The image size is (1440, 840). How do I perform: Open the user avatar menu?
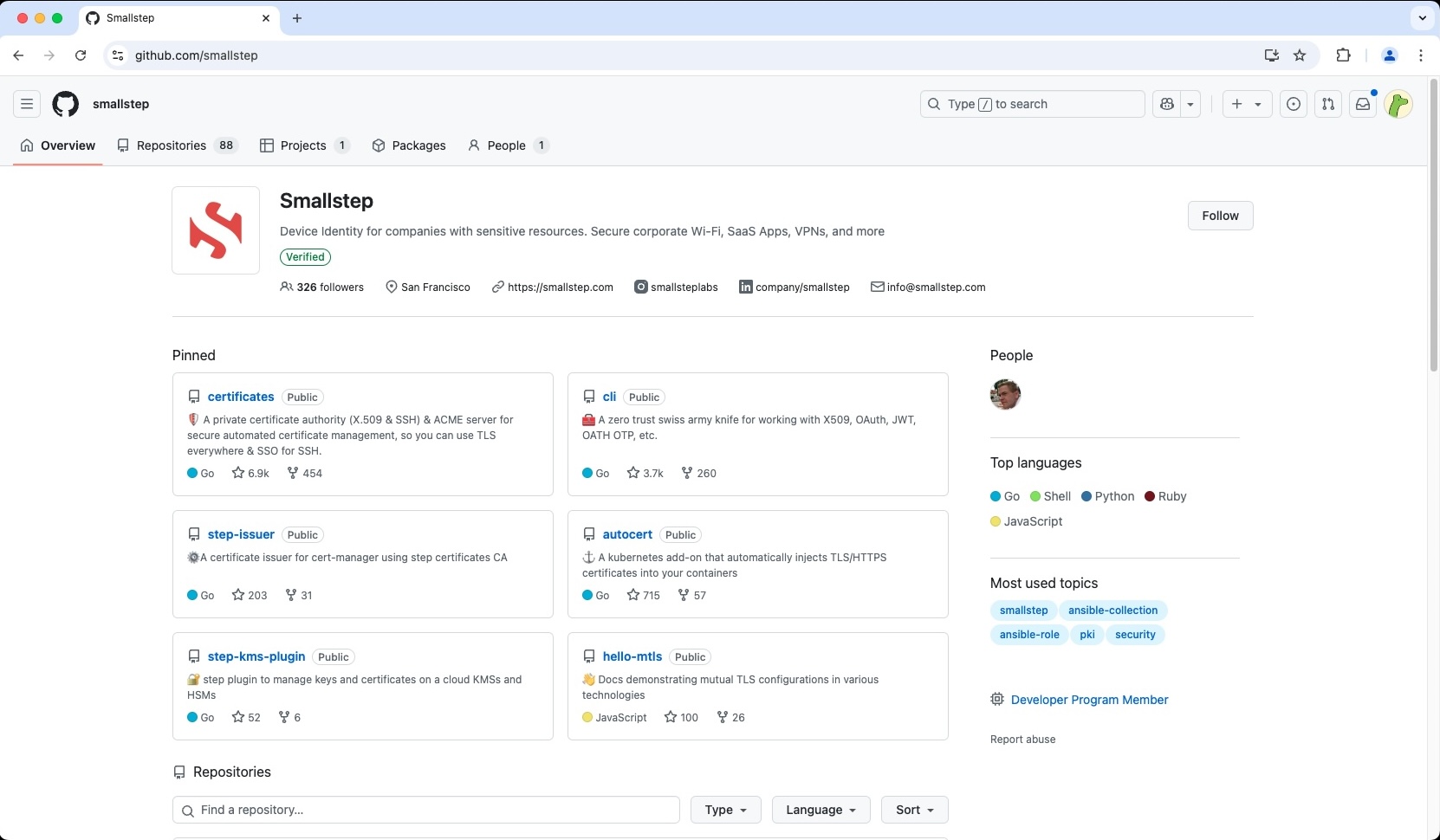click(x=1398, y=104)
